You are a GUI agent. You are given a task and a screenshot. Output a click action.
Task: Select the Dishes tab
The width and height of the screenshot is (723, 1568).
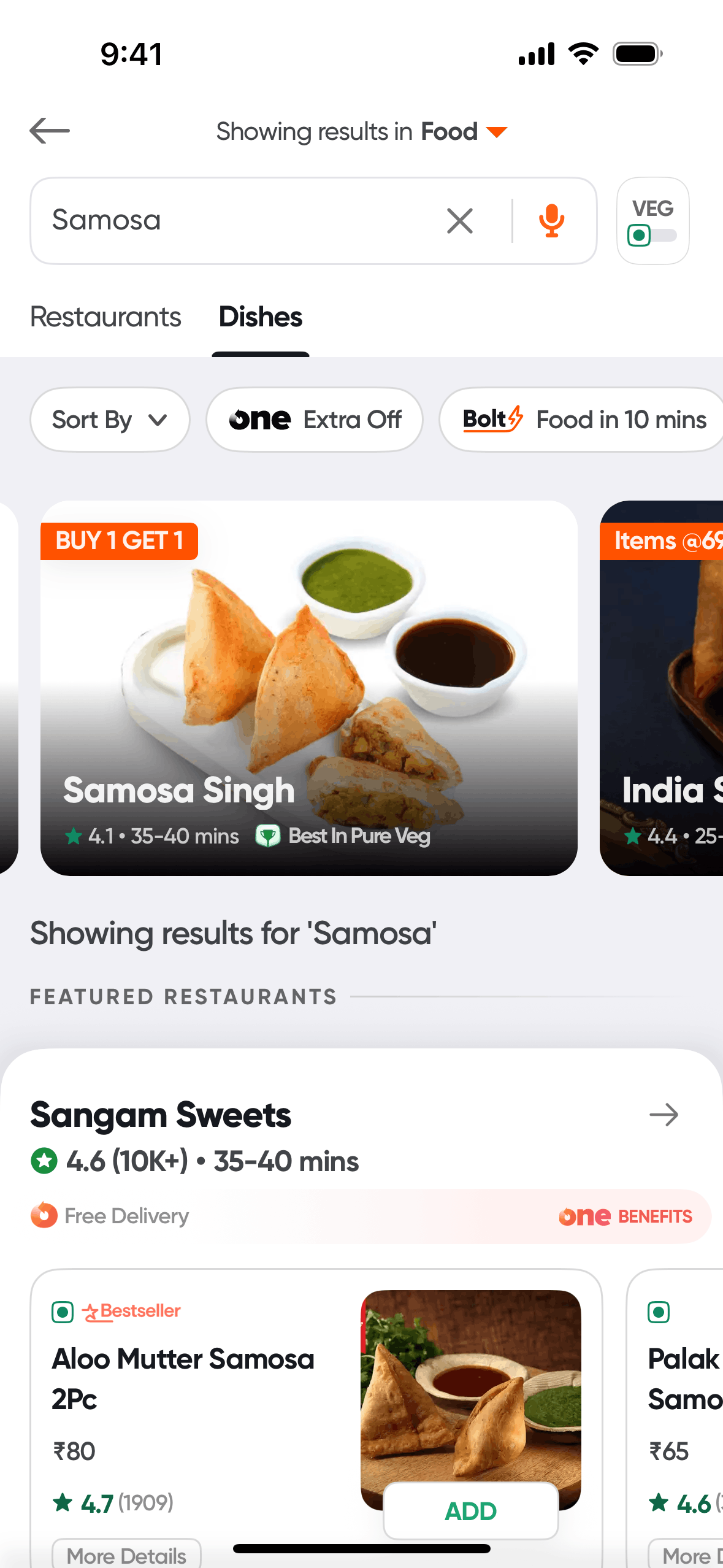261,317
